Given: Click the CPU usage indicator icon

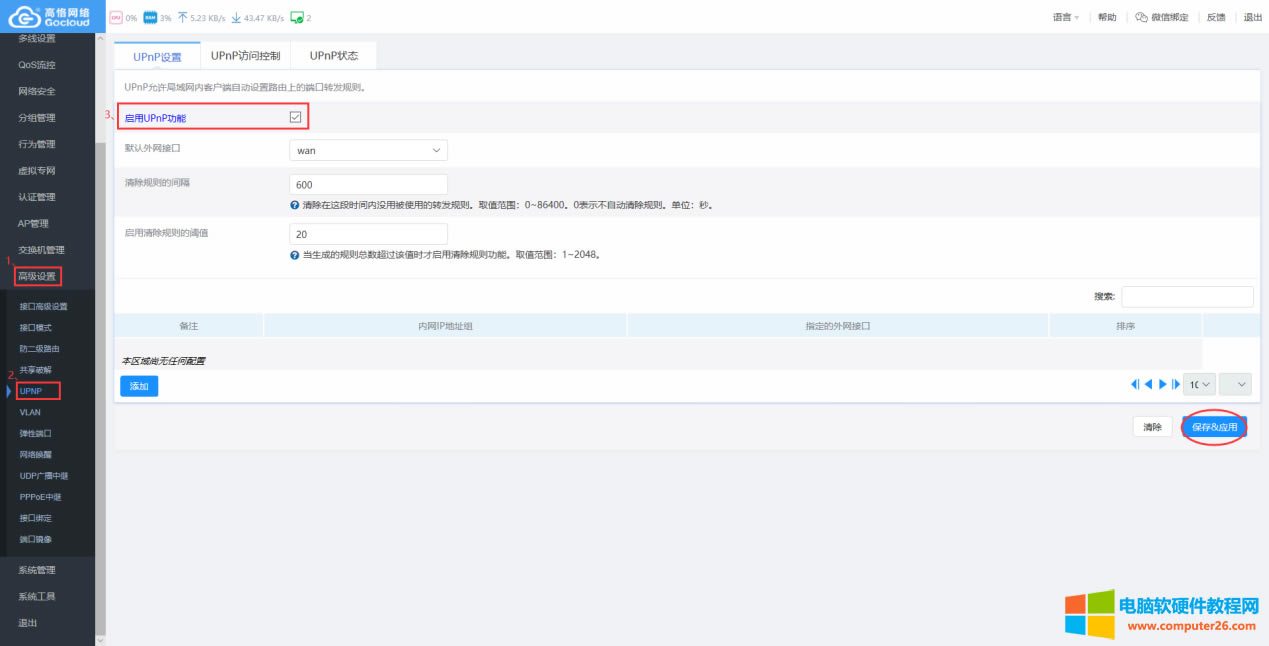Looking at the screenshot, I should pyautogui.click(x=117, y=17).
